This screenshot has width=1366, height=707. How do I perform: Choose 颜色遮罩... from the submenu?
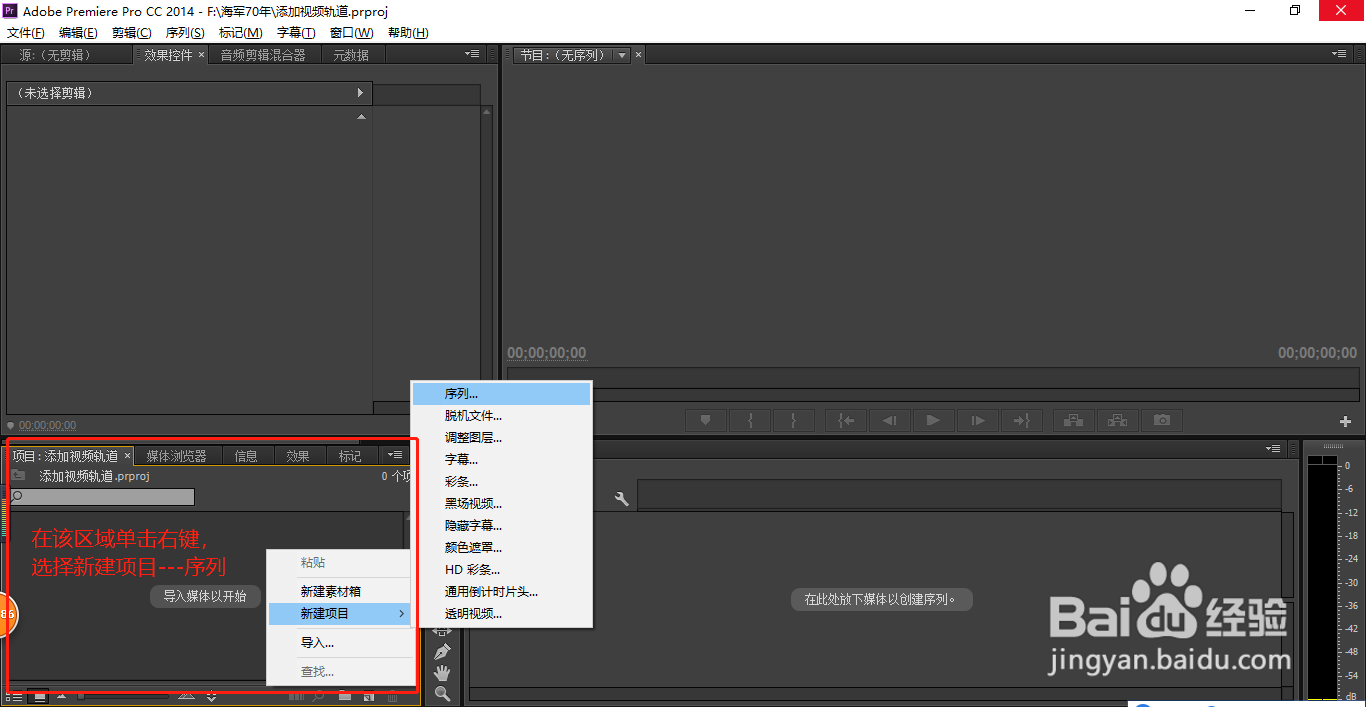click(502, 548)
